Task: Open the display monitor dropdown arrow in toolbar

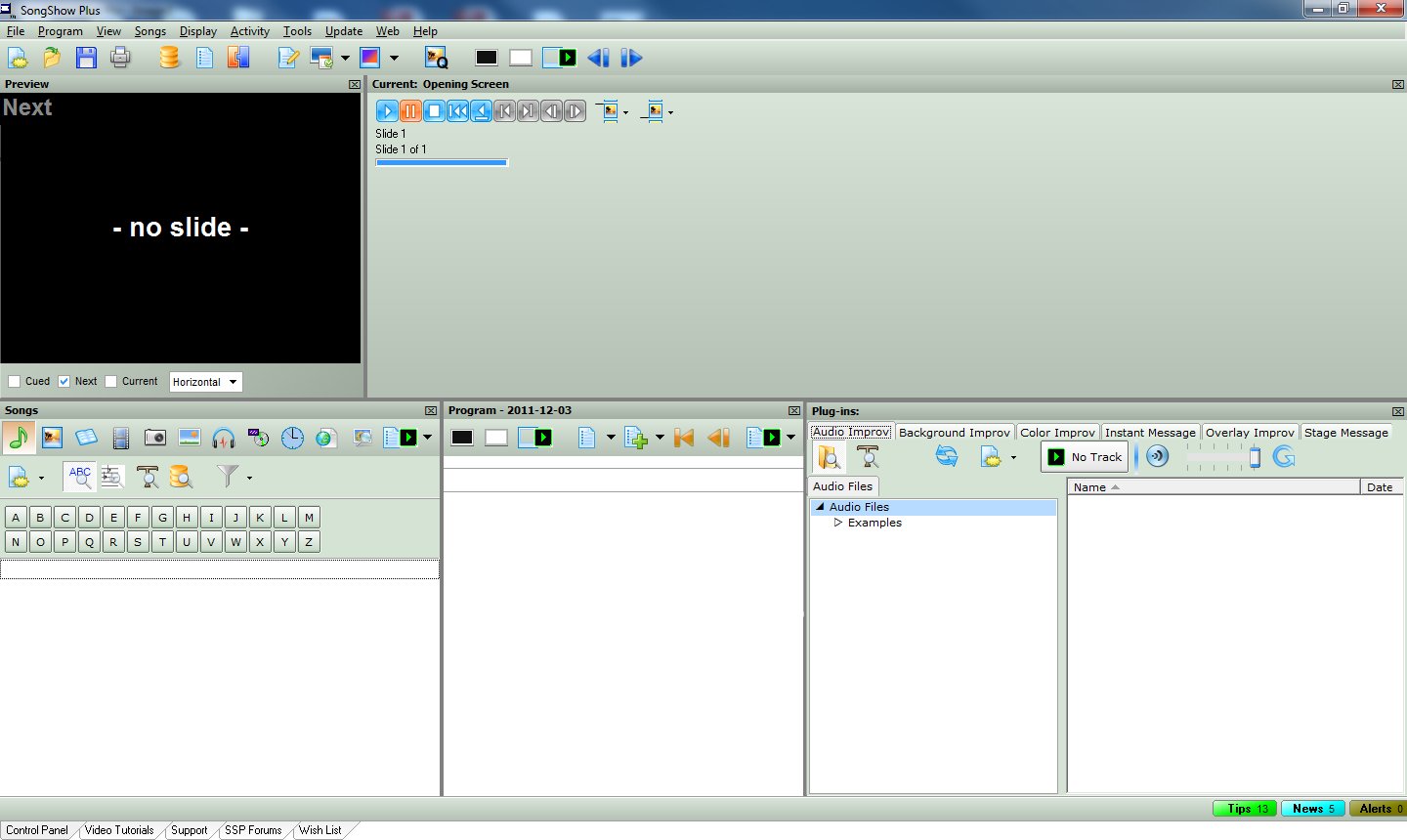Action: pos(345,58)
